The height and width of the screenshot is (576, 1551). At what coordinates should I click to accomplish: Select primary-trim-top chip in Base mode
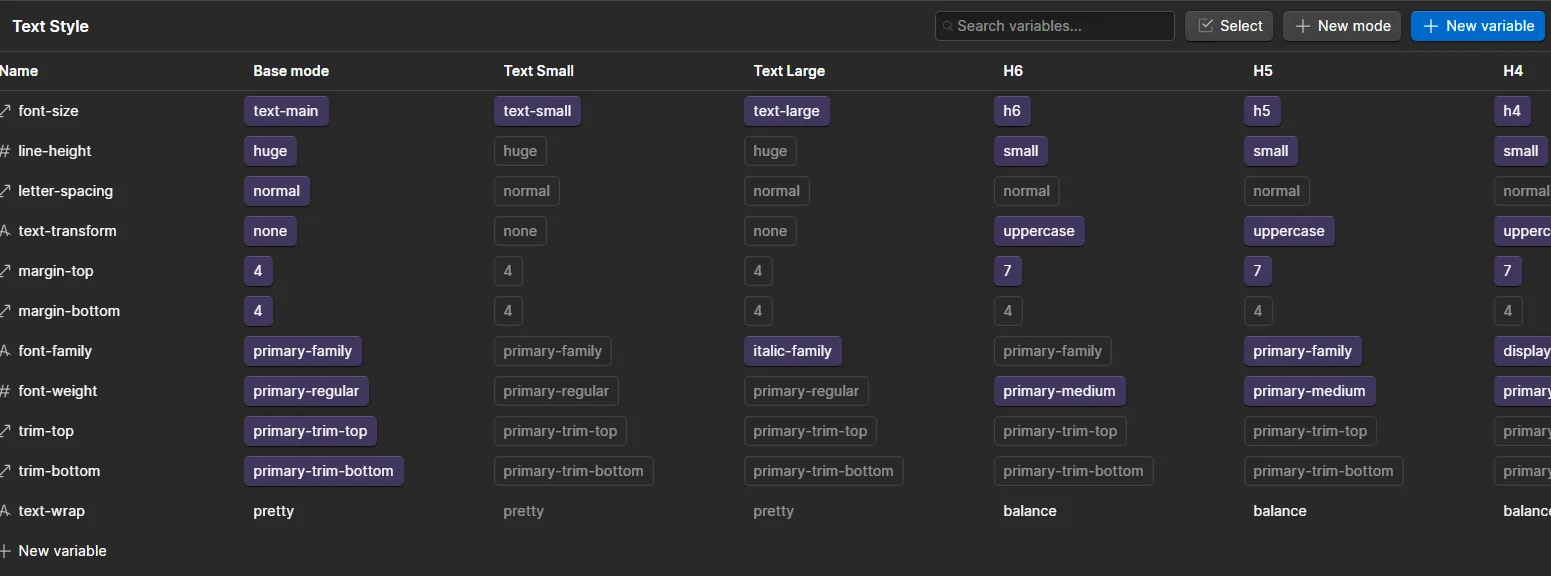[x=310, y=431]
